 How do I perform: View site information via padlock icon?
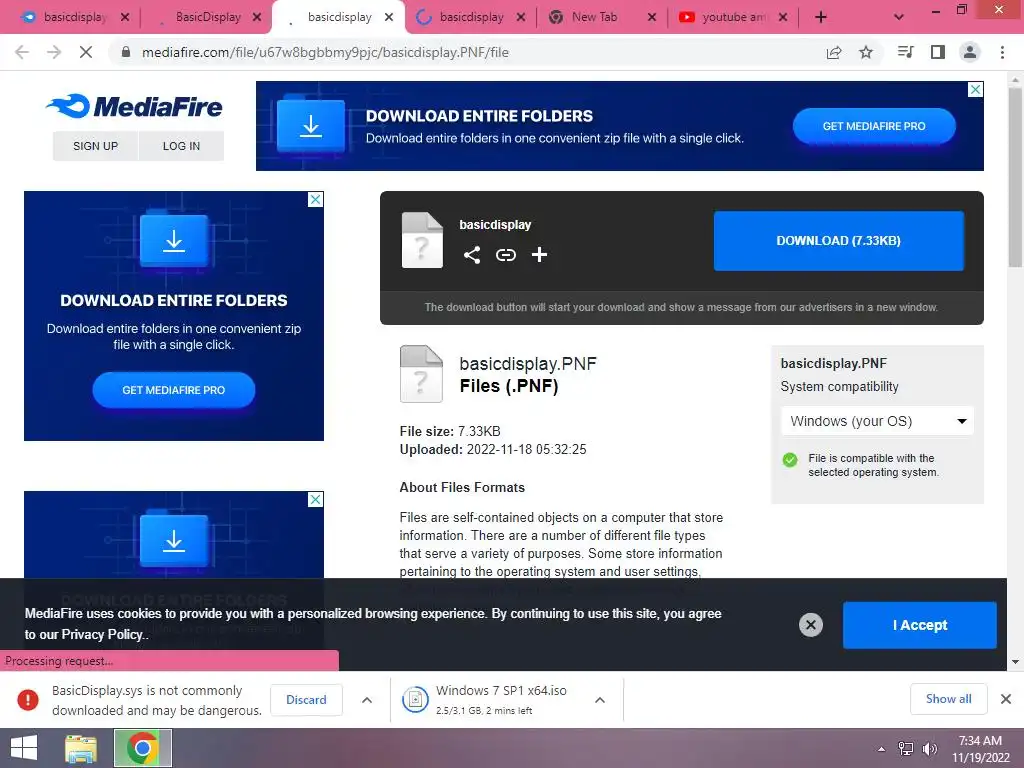pyautogui.click(x=126, y=52)
